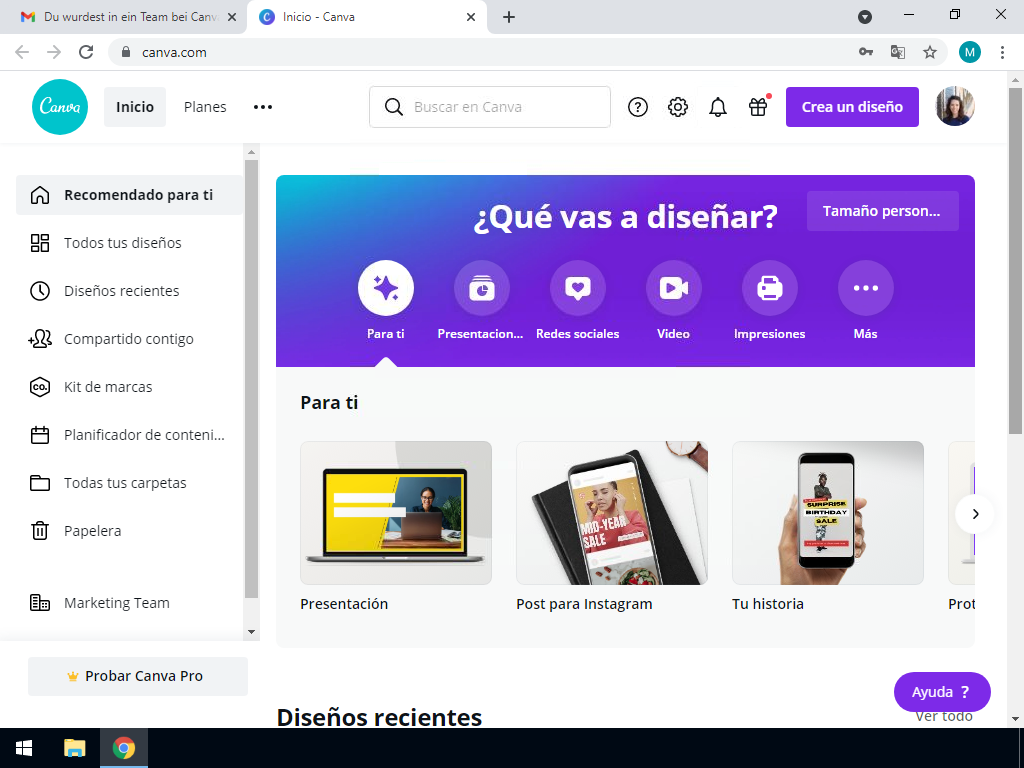
Task: Show next templates with right chevron
Action: point(975,514)
